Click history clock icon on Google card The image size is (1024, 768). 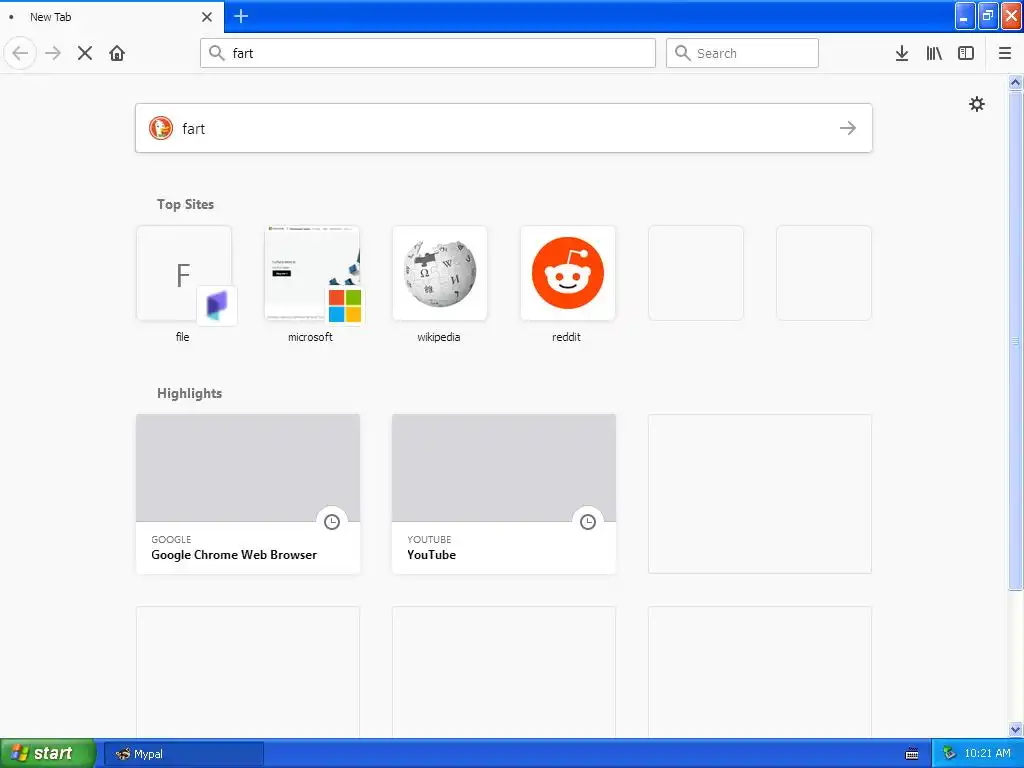332,522
